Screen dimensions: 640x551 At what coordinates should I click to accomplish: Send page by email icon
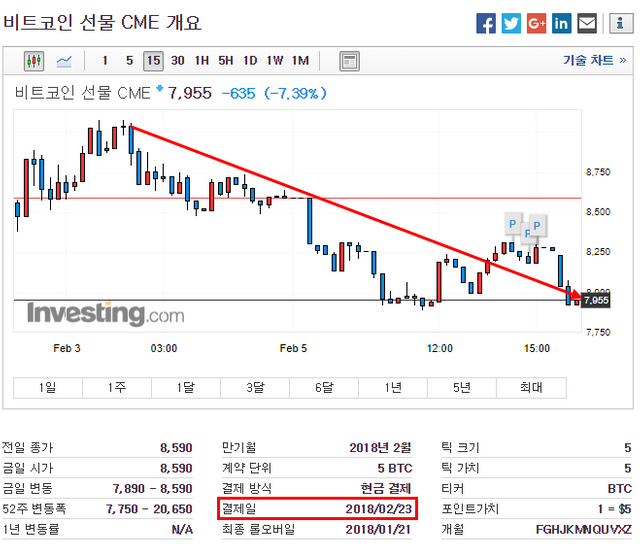[x=587, y=22]
